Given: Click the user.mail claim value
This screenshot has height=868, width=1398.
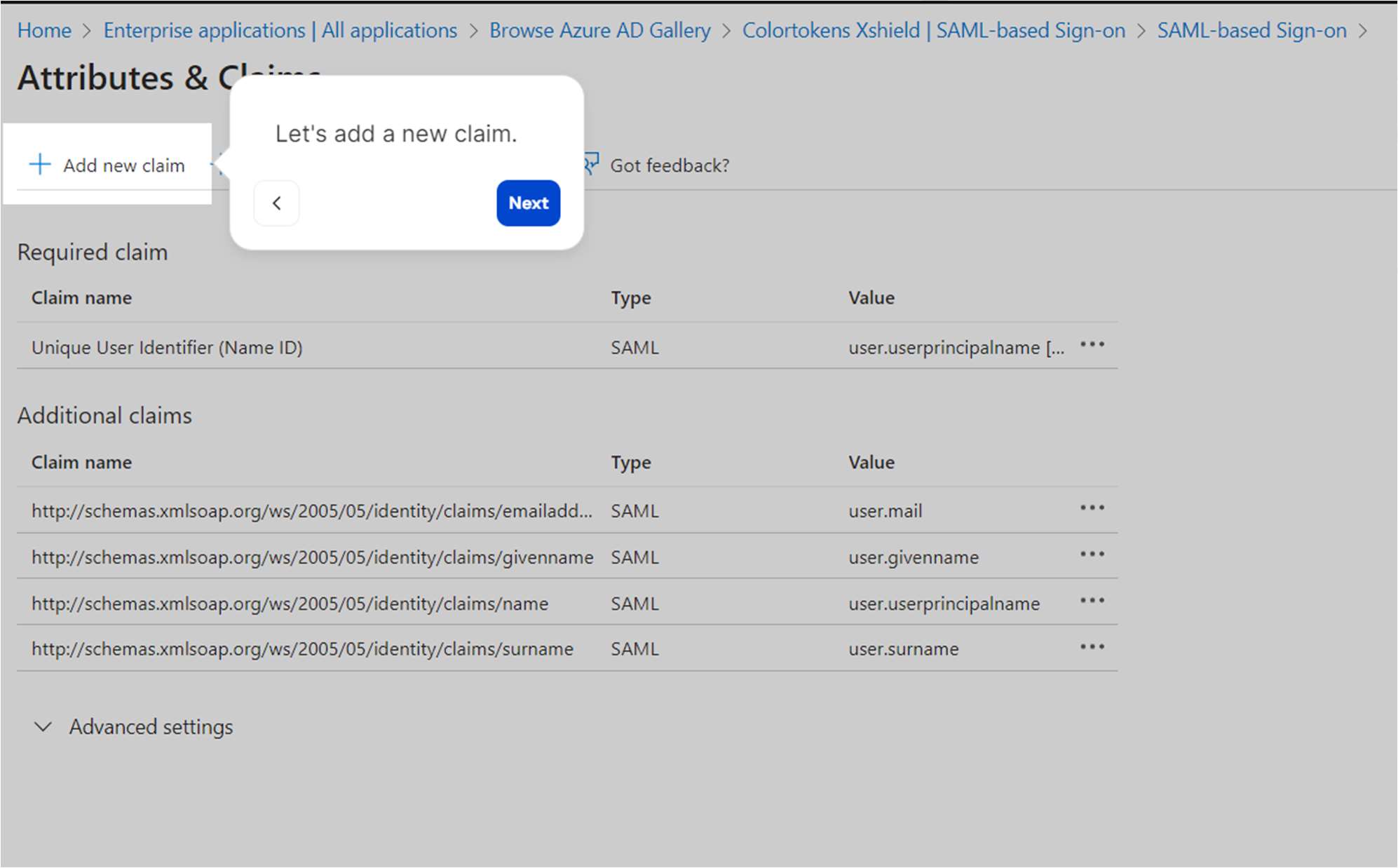Looking at the screenshot, I should (884, 510).
